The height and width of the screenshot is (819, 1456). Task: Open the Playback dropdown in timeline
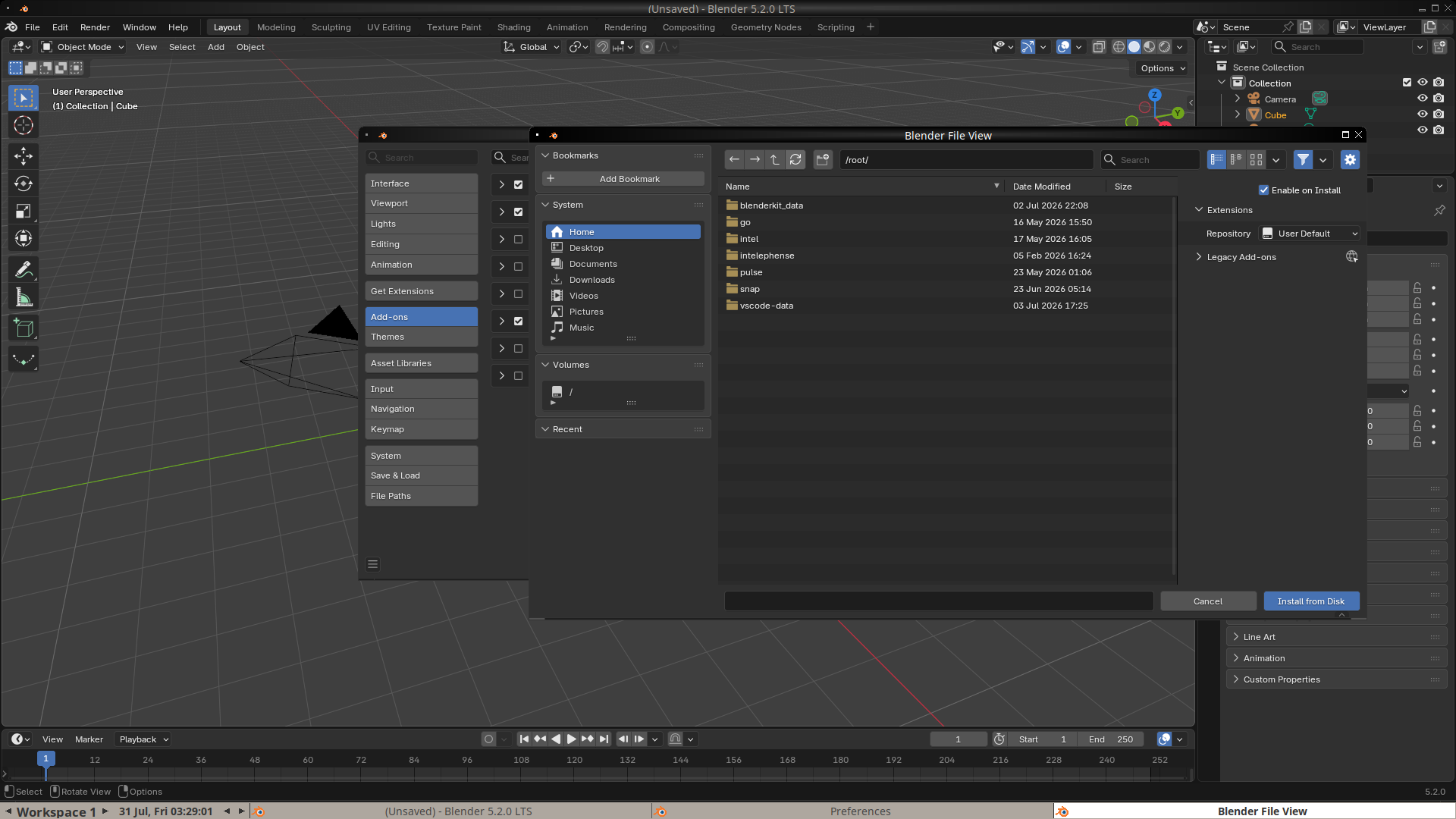click(x=143, y=739)
